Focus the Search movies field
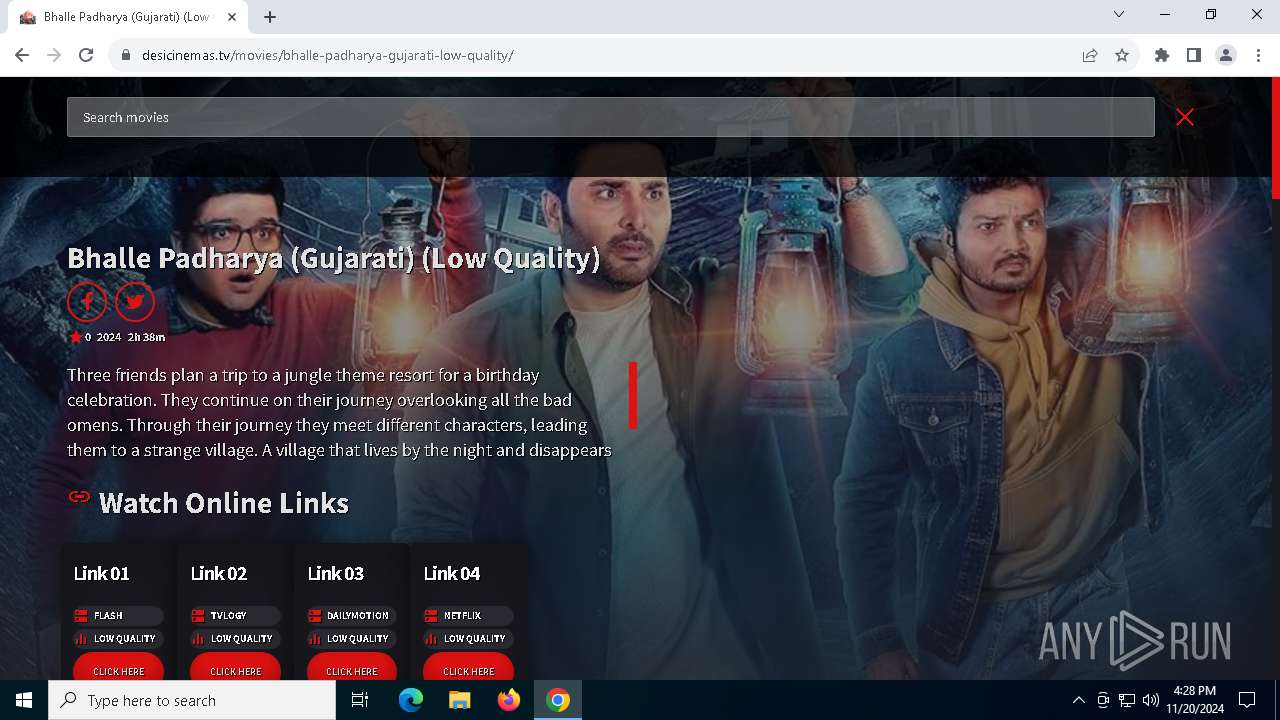Viewport: 1280px width, 720px height. pos(610,117)
